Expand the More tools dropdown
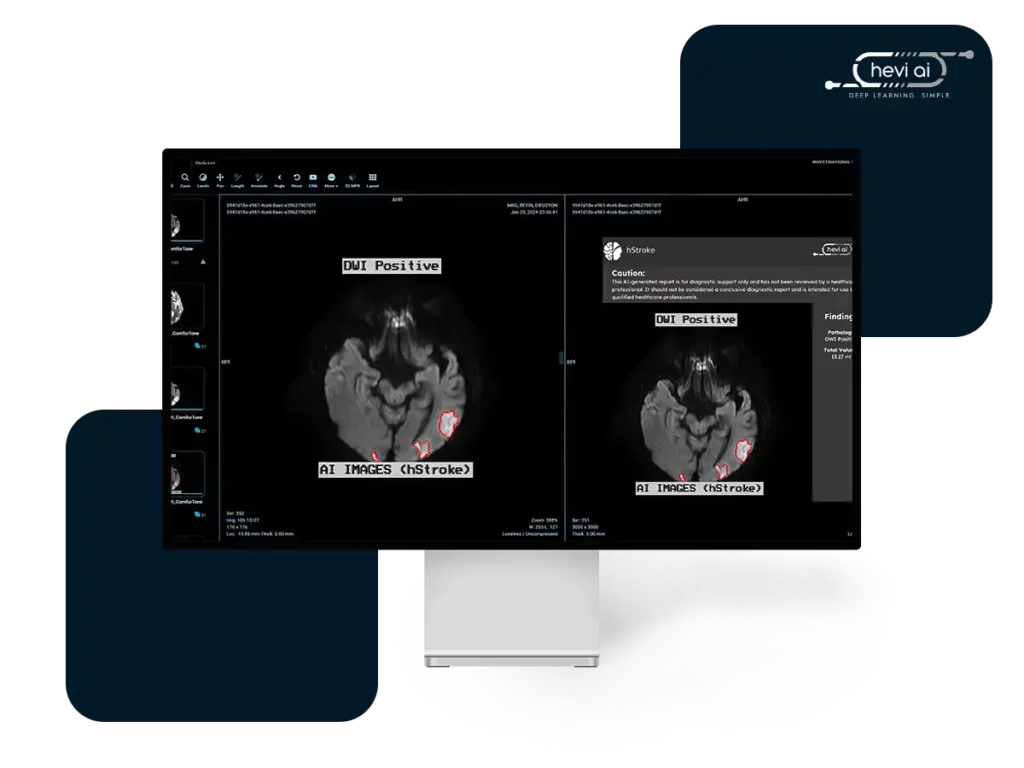The height and width of the screenshot is (768, 1024). 331,178
